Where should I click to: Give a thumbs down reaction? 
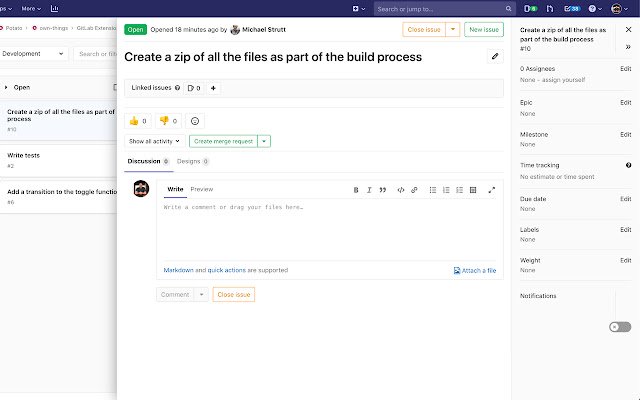[x=168, y=121]
